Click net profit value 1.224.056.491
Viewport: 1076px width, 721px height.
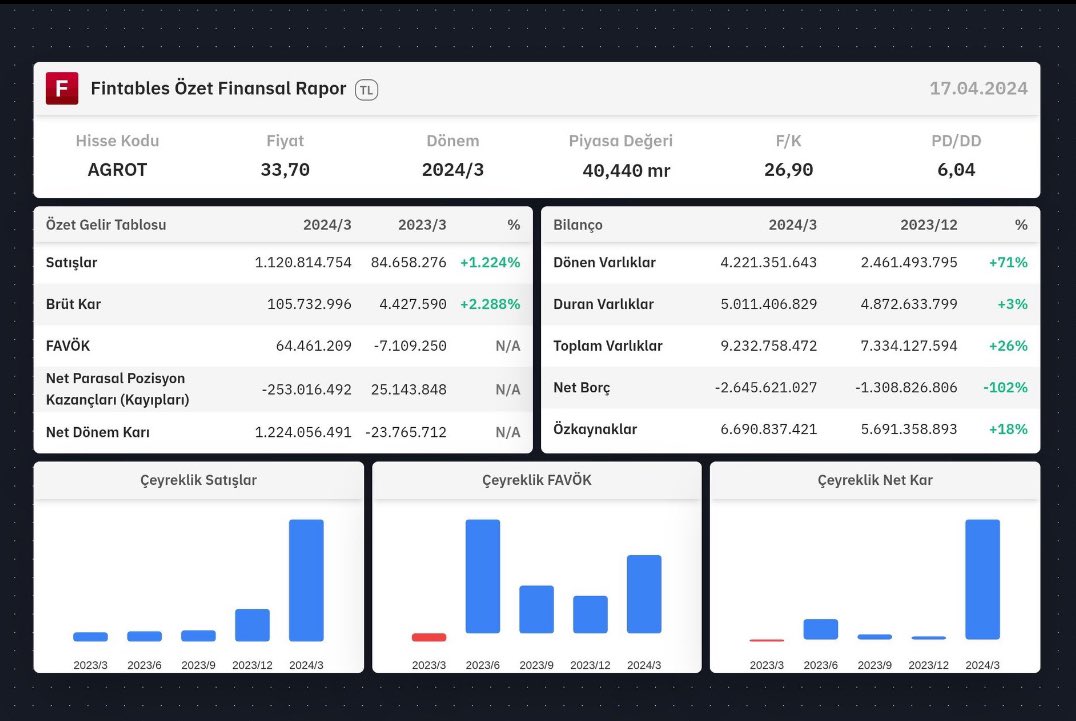pos(303,432)
